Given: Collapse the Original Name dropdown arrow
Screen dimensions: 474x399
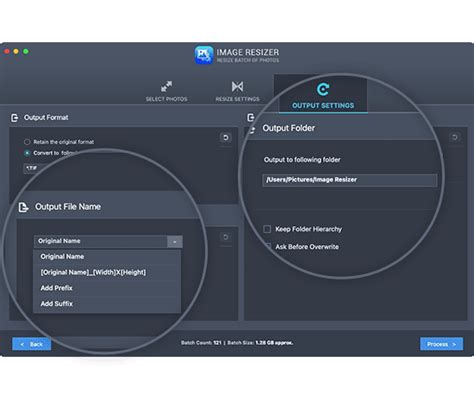Looking at the screenshot, I should coord(175,242).
